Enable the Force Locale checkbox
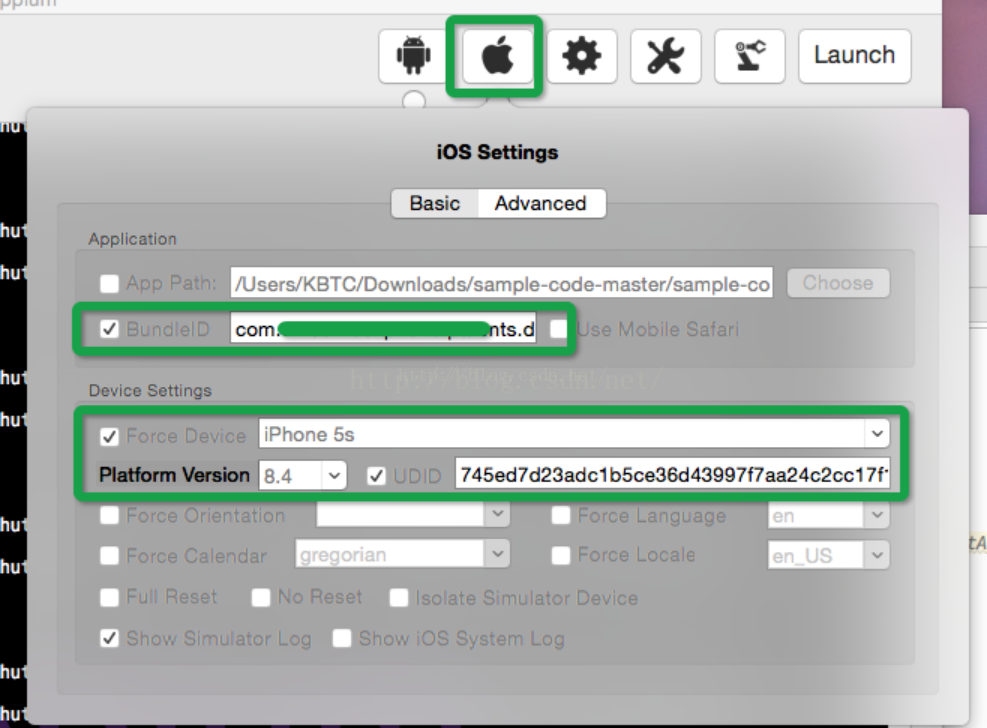Viewport: 987px width, 728px height. (561, 556)
